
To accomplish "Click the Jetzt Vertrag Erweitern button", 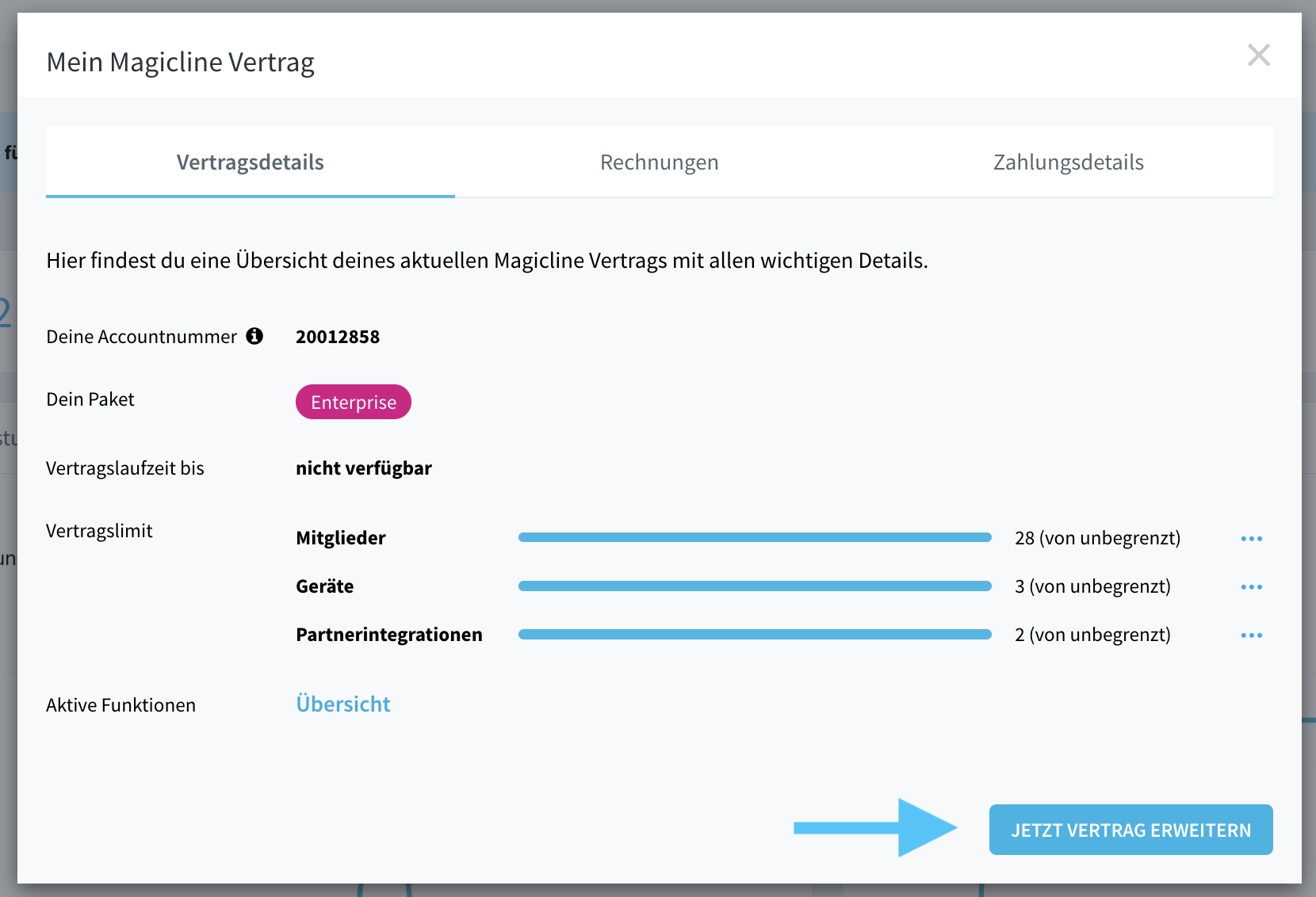I will 1130,830.
